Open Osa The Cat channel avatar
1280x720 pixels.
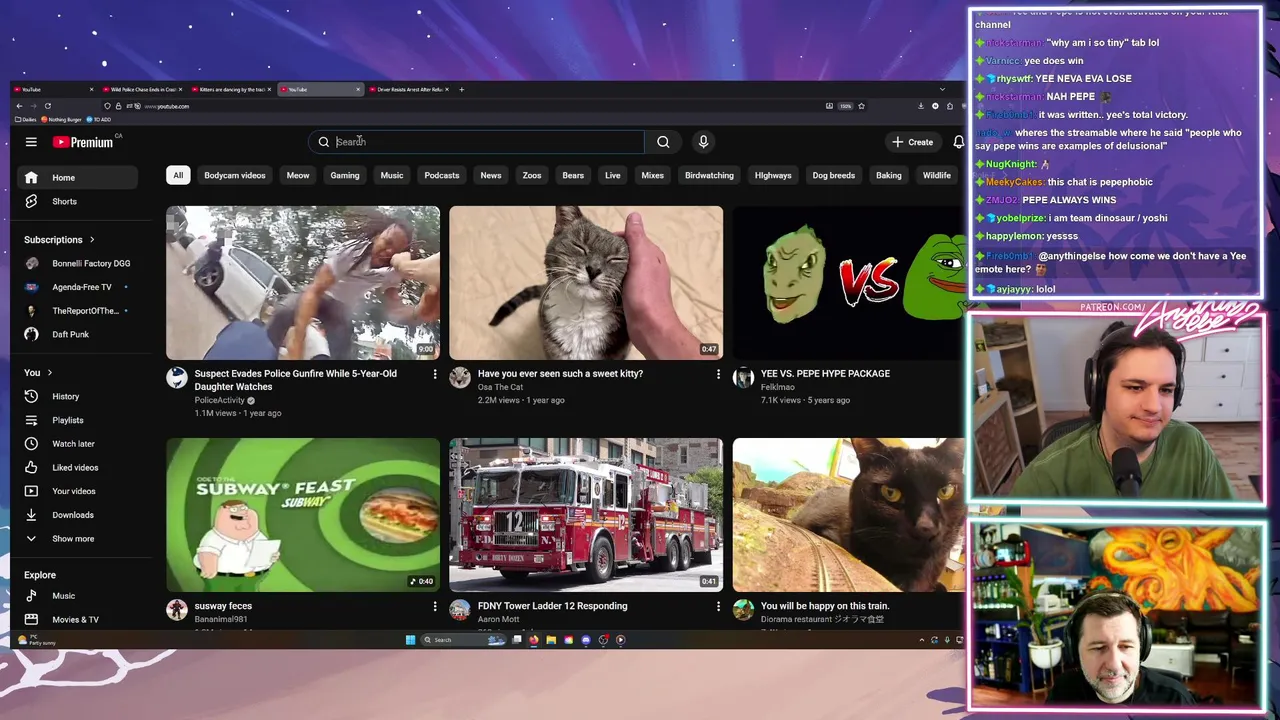tap(460, 377)
